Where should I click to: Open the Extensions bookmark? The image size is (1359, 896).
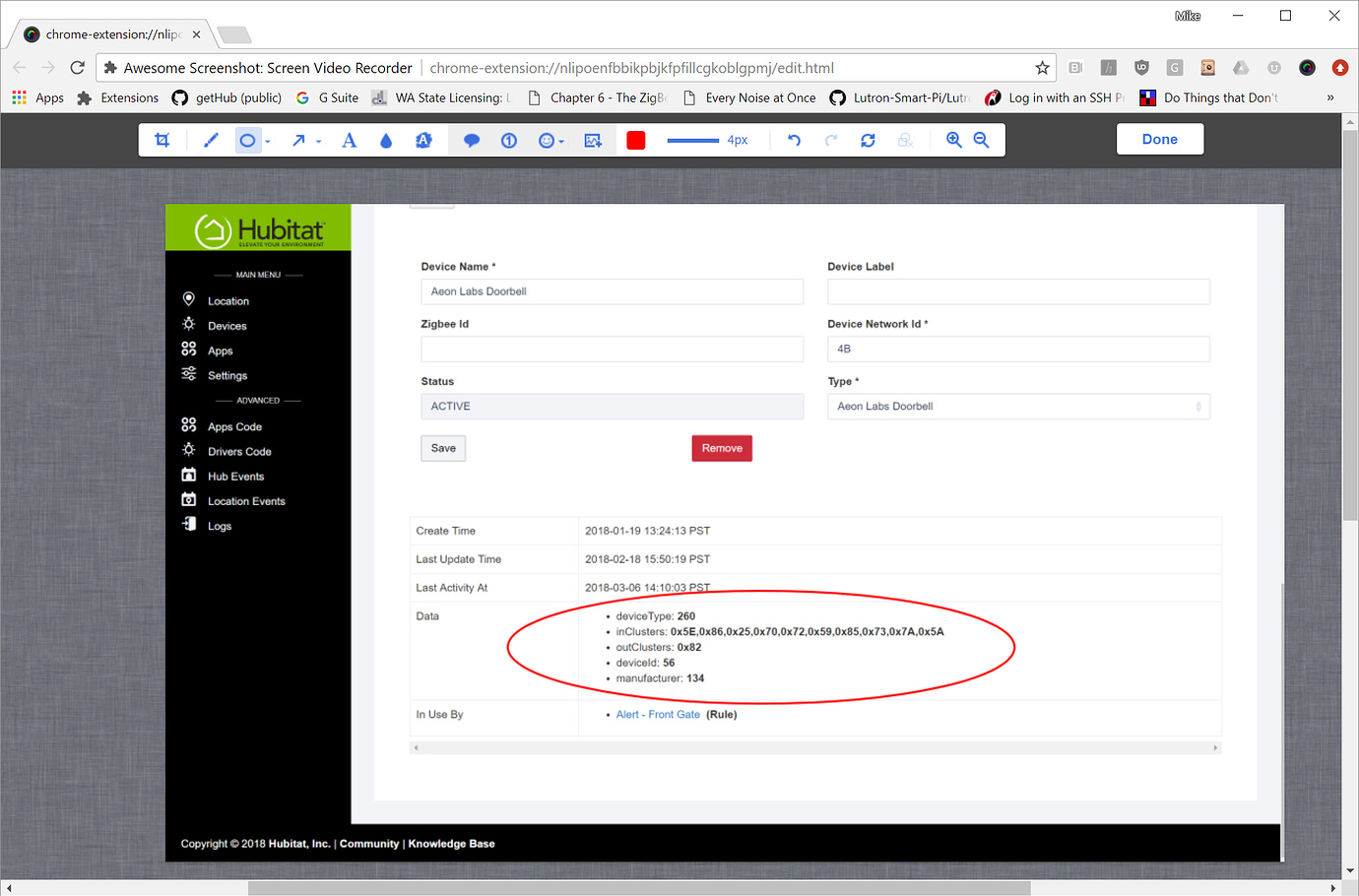[117, 97]
